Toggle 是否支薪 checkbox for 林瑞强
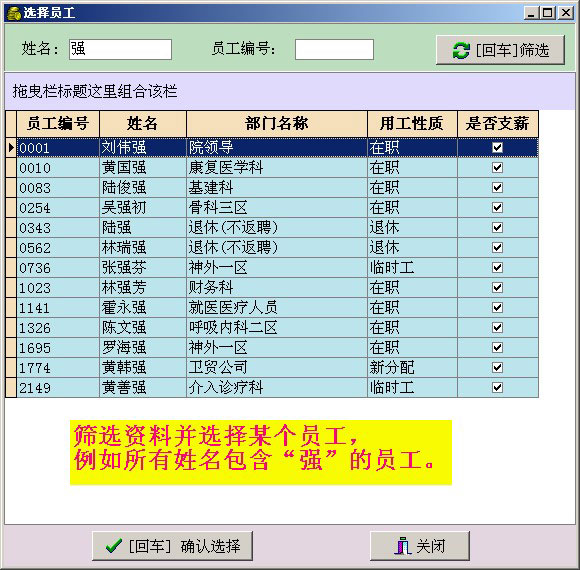Viewport: 580px width, 570px height. [498, 247]
